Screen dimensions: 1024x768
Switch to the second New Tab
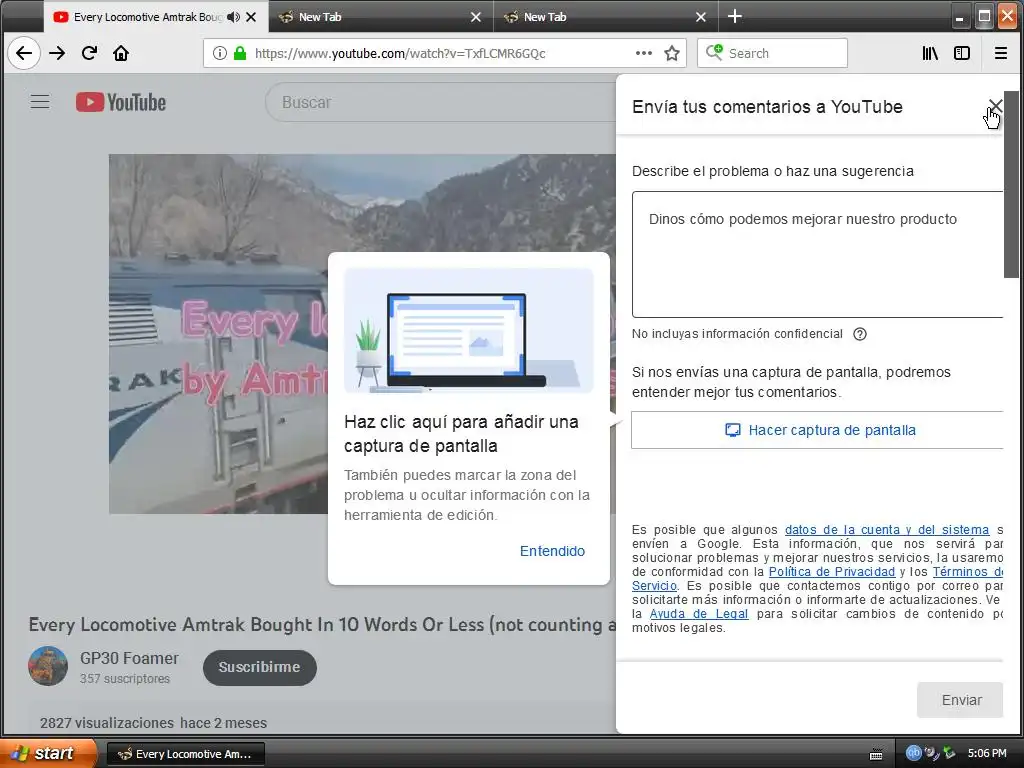[x=606, y=17]
